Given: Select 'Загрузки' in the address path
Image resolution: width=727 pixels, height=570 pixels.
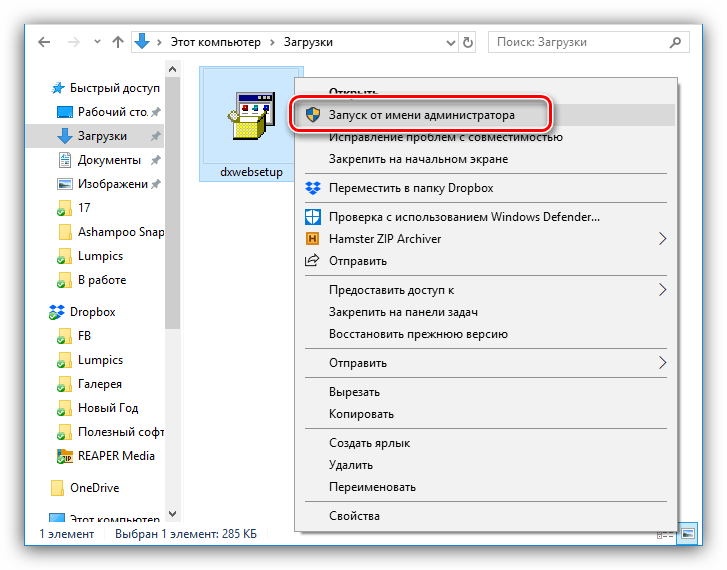Looking at the screenshot, I should click(x=308, y=42).
